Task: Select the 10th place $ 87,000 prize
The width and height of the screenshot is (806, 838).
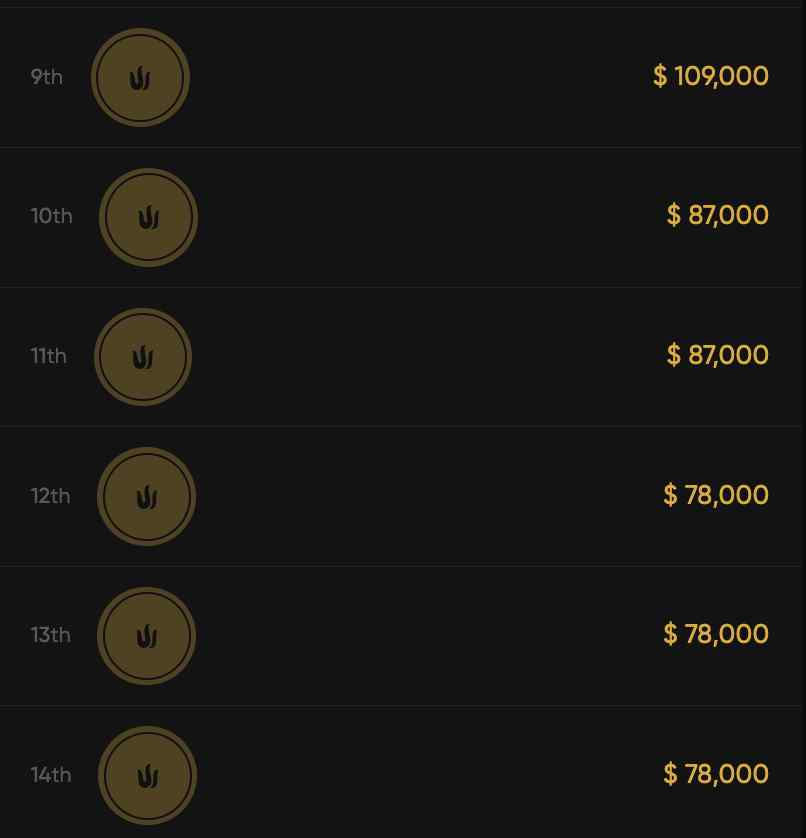Action: coord(717,215)
